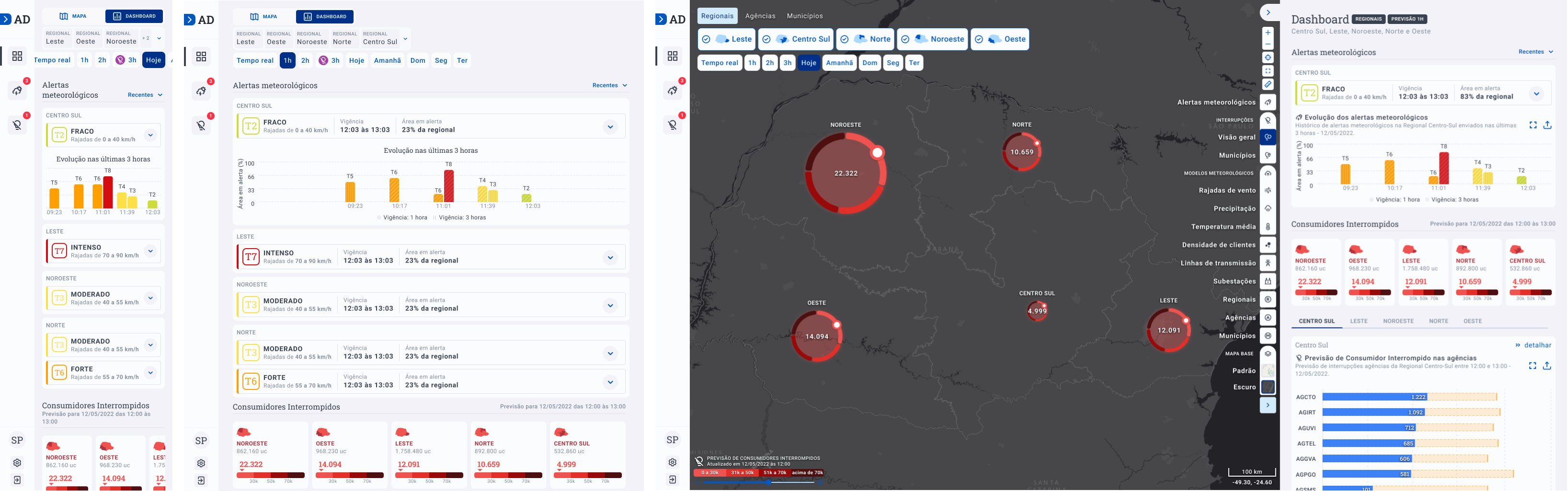Center map using the locate target icon
The height and width of the screenshot is (491, 1568).
tap(1268, 58)
